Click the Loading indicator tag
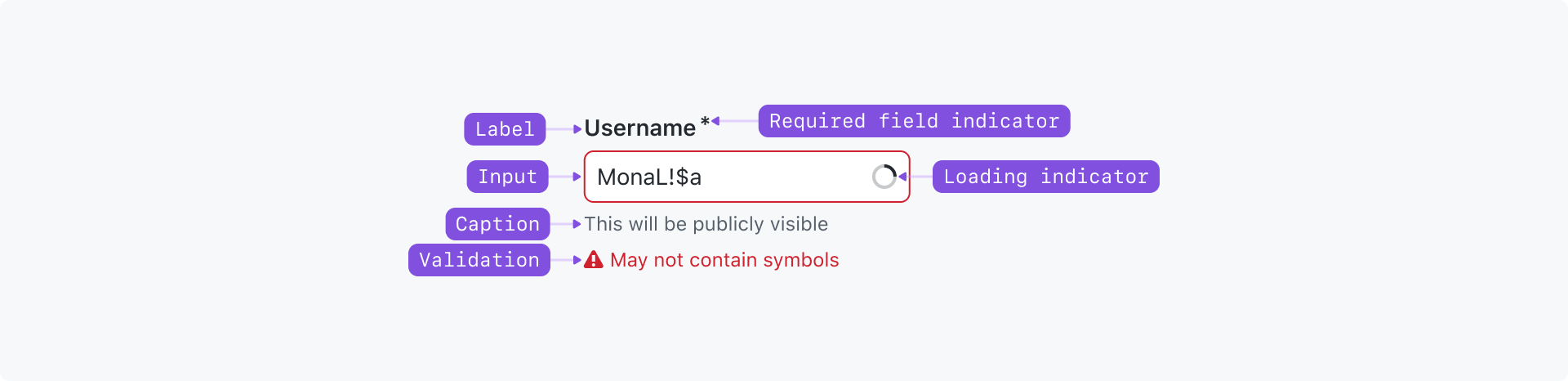The height and width of the screenshot is (381, 1568). pyautogui.click(x=1046, y=177)
